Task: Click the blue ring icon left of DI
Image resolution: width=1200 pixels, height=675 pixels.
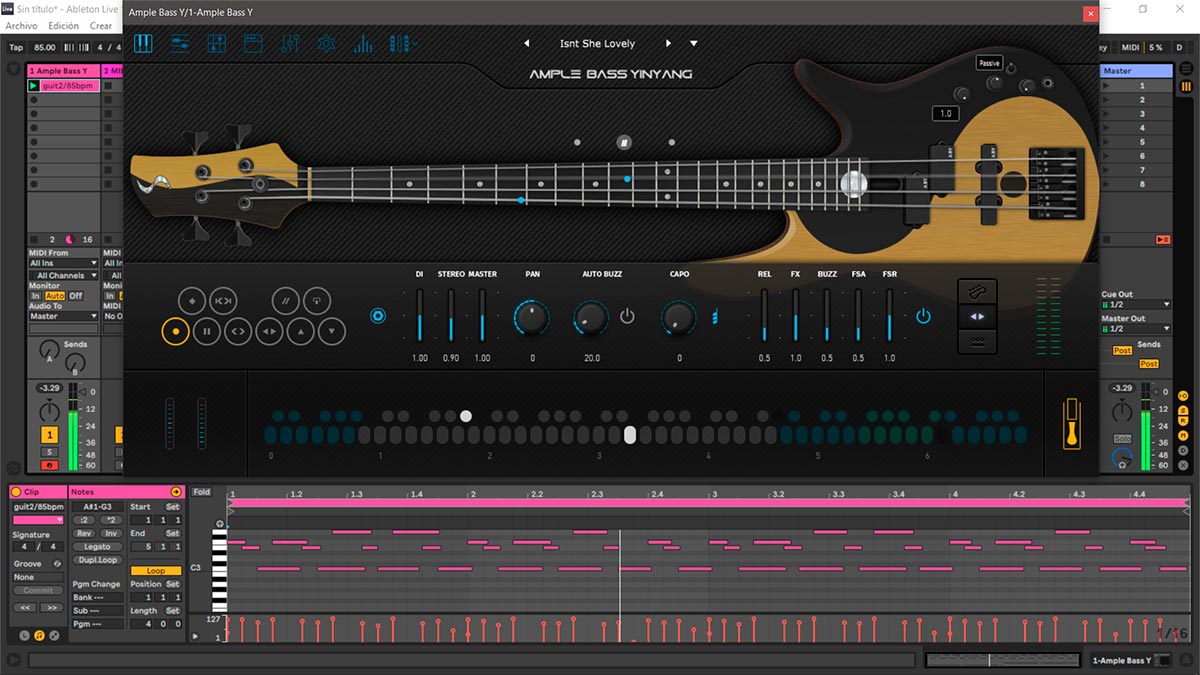Action: point(378,316)
